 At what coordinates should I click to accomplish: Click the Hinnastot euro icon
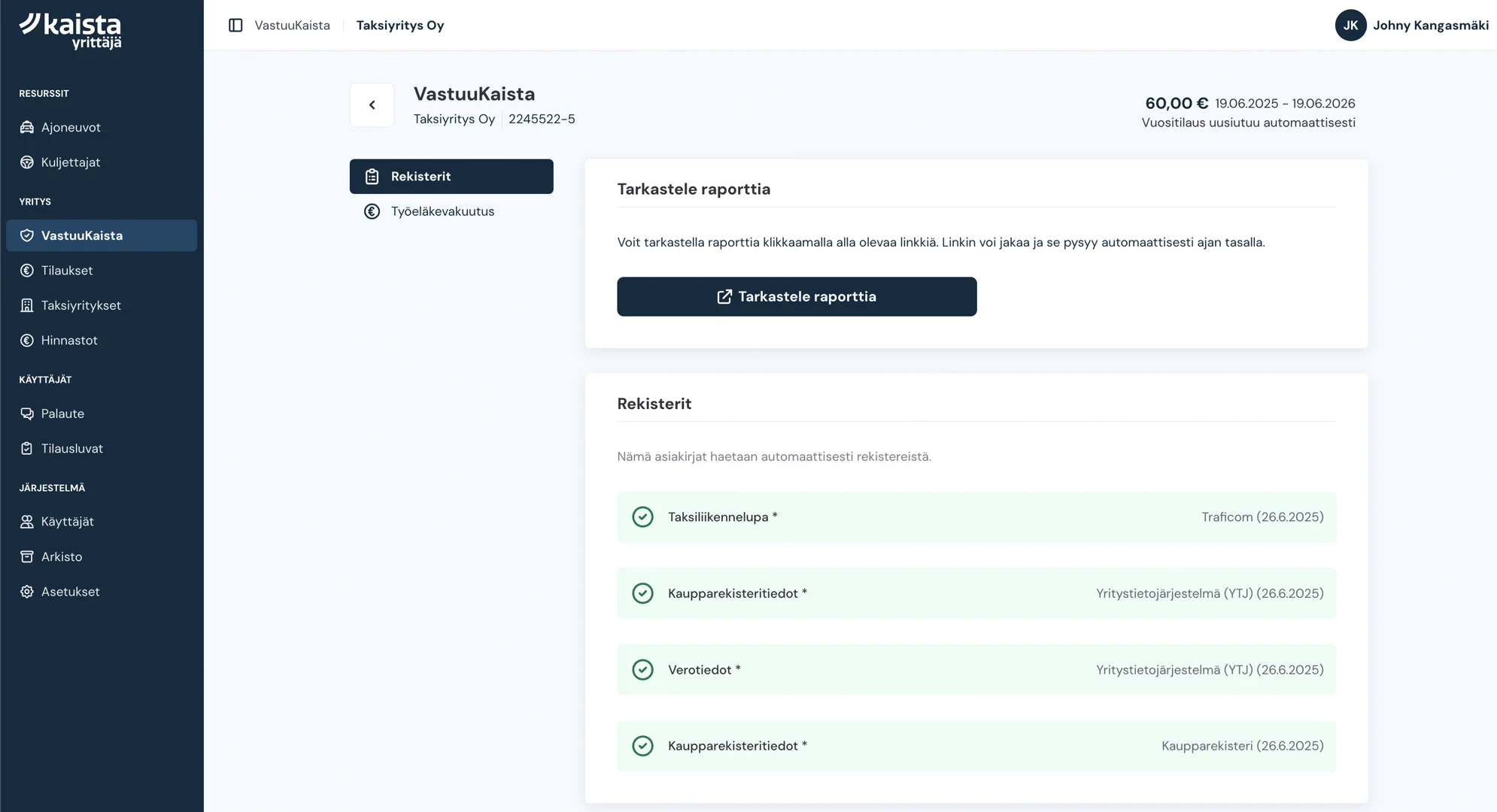27,341
